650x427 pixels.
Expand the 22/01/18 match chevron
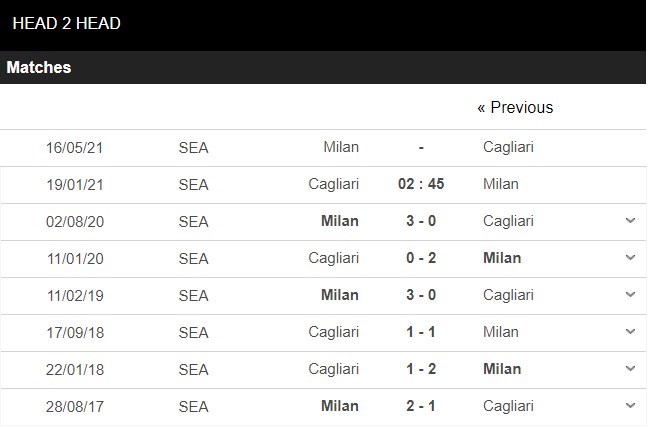pos(630,369)
